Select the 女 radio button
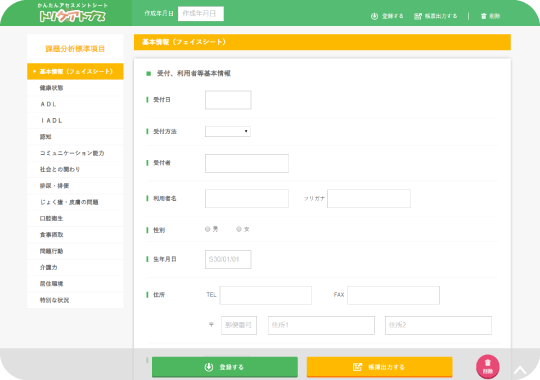This screenshot has height=380, width=540. 239,229
